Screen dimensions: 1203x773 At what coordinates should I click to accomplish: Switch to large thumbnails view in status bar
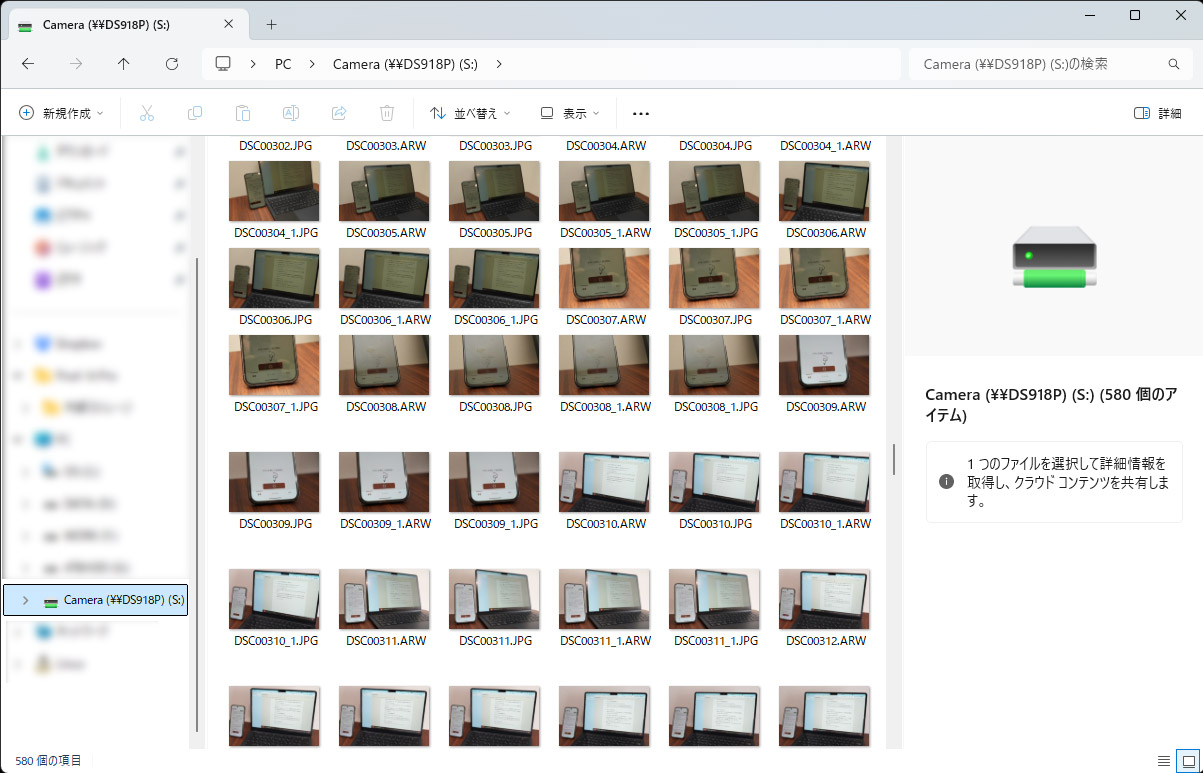click(1188, 761)
